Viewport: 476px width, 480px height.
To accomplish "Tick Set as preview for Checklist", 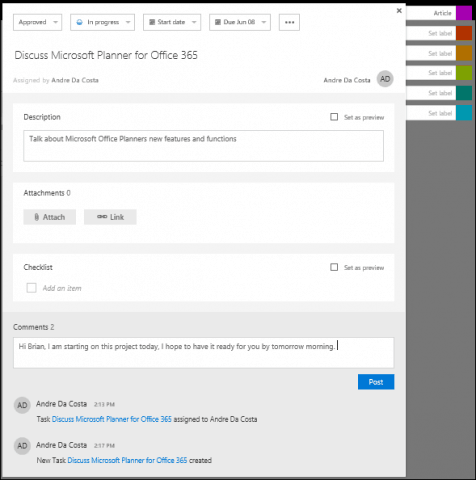I will (334, 267).
